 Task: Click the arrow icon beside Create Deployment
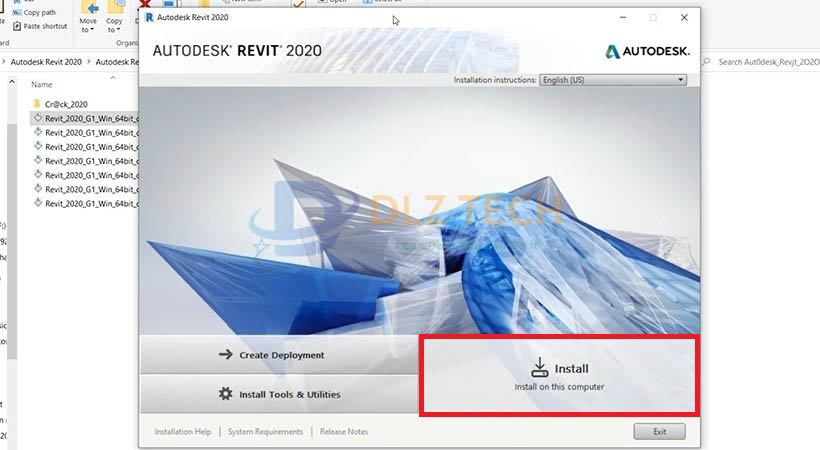(225, 355)
